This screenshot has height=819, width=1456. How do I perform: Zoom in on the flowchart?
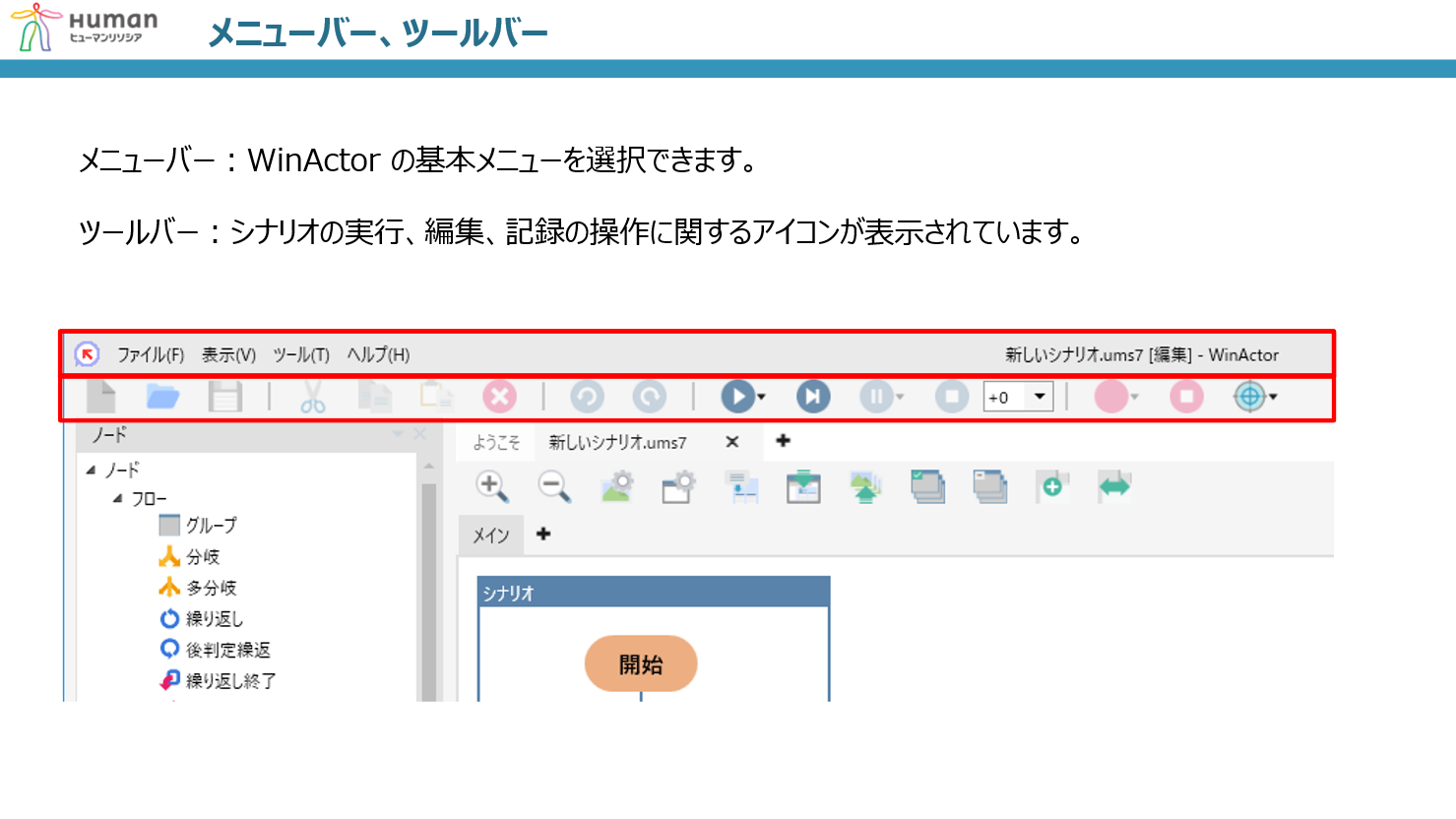tap(490, 486)
